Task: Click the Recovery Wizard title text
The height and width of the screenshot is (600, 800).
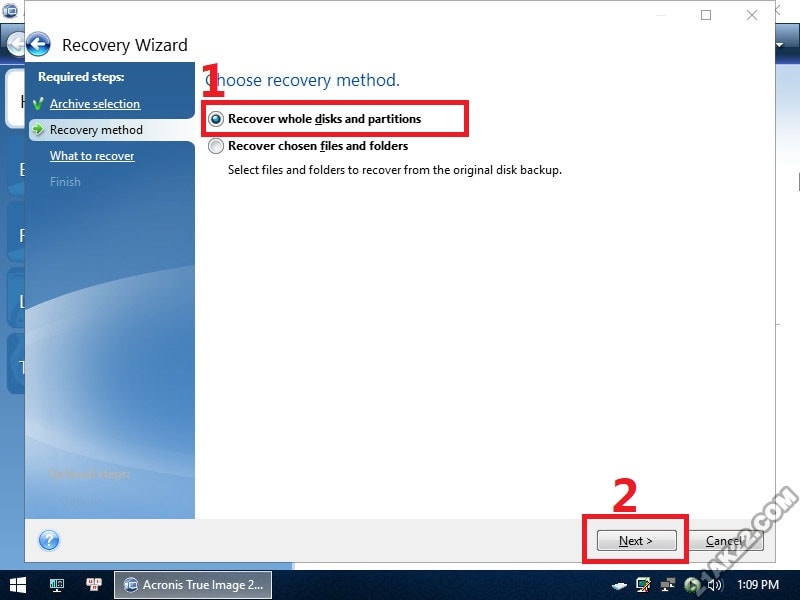Action: pos(125,45)
